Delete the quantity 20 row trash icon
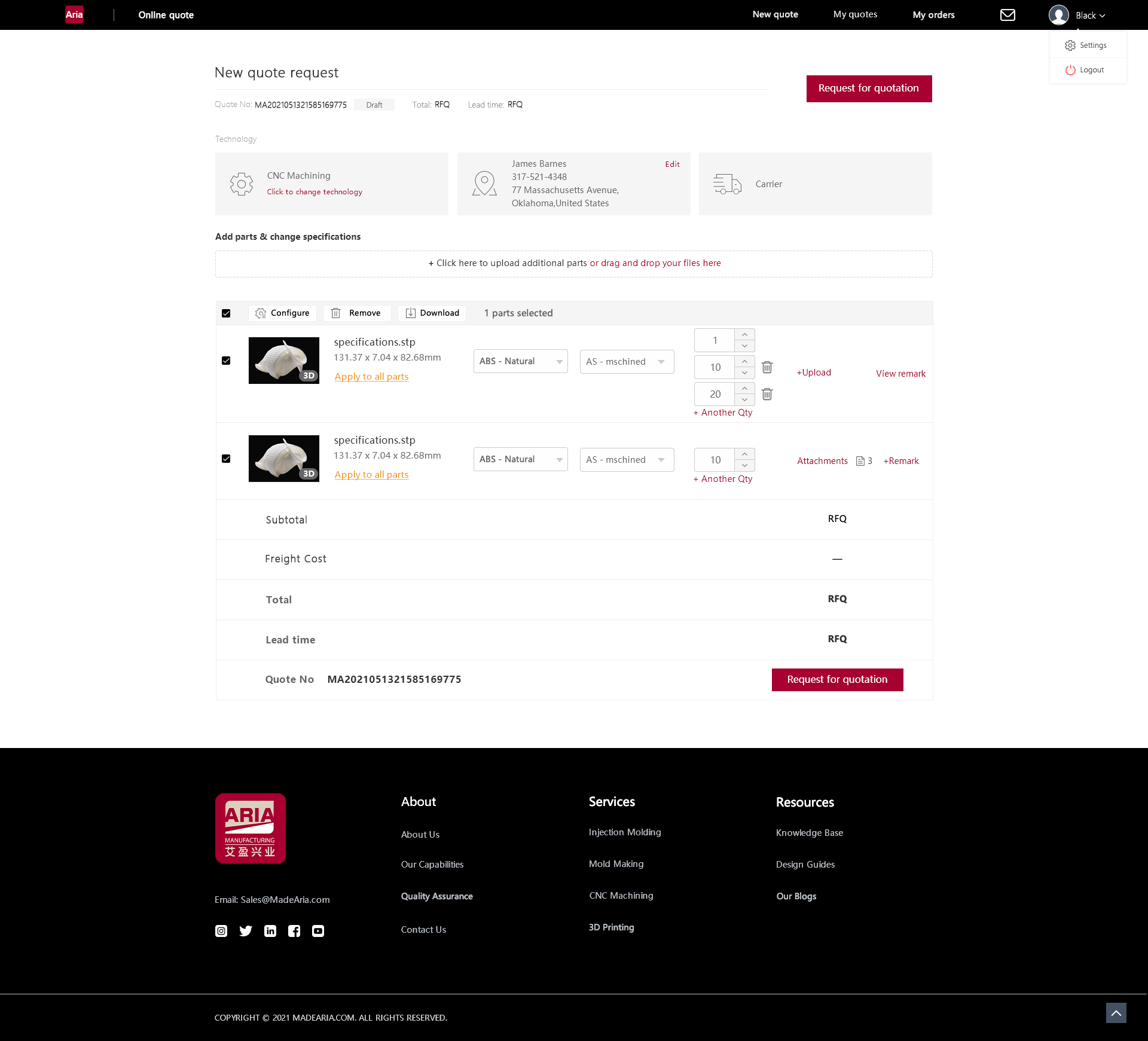1148x1041 pixels. point(767,394)
